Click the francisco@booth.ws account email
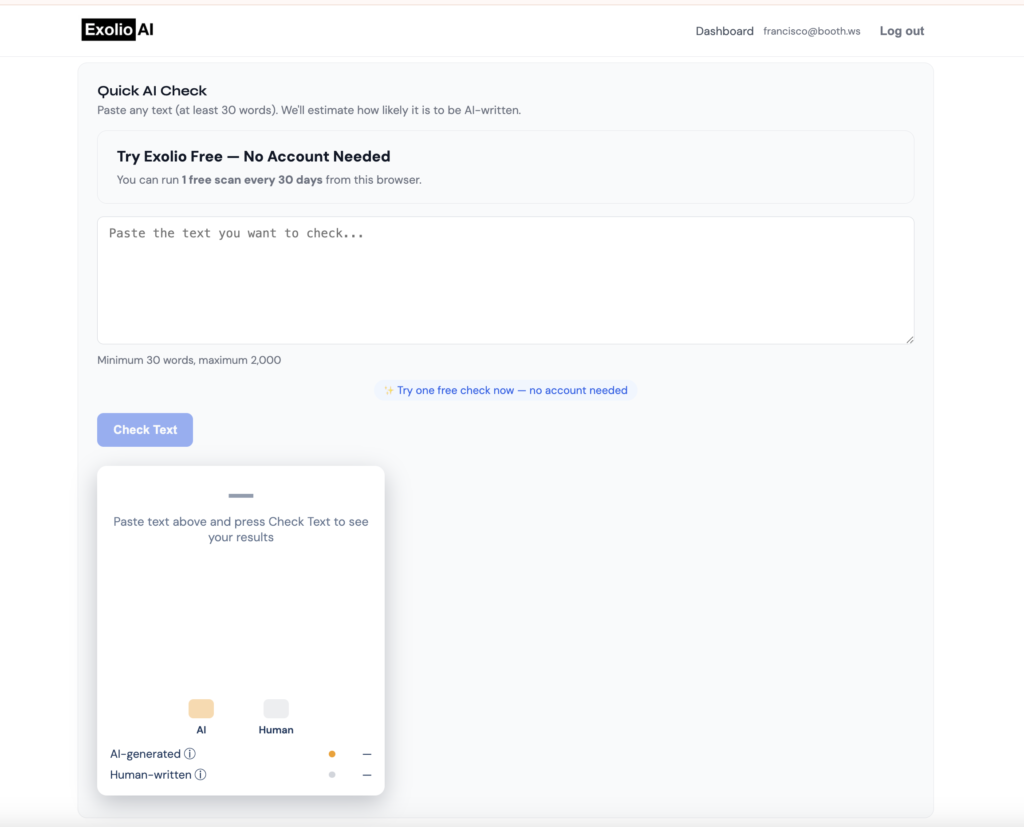Screen dimensions: 1024x827 pyautogui.click(x=812, y=31)
